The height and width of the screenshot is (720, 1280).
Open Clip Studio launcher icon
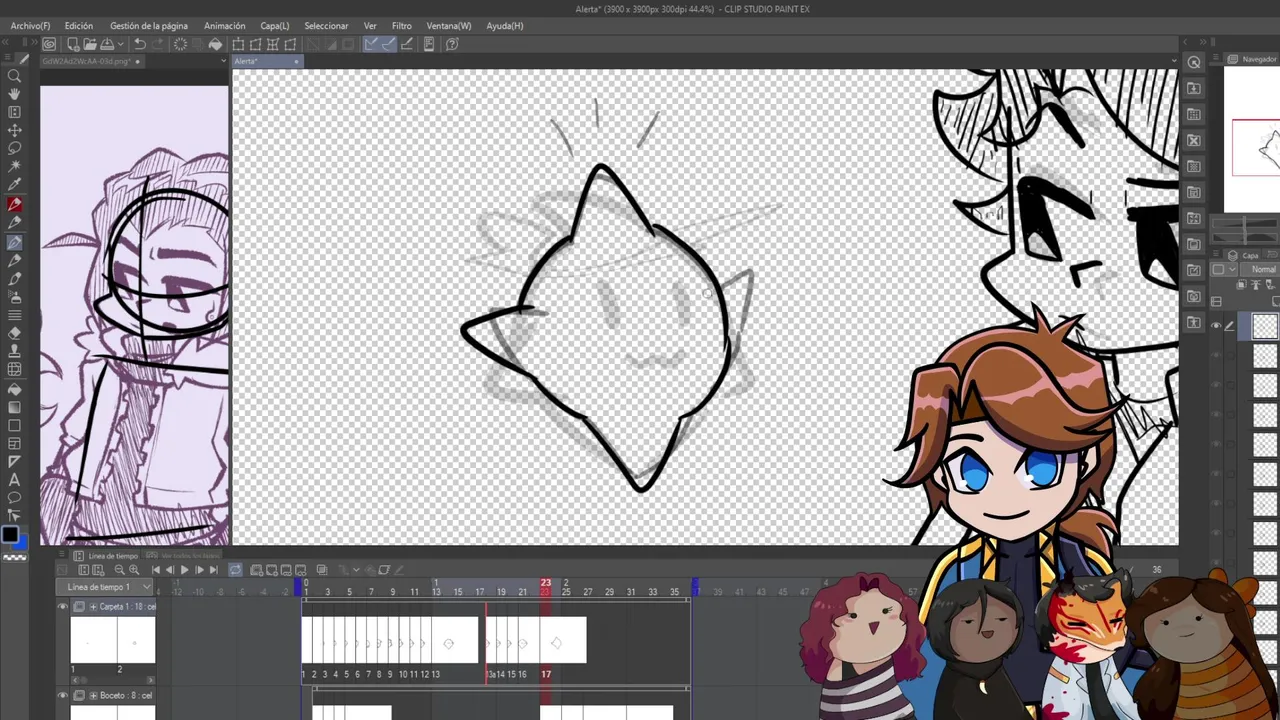[x=49, y=44]
